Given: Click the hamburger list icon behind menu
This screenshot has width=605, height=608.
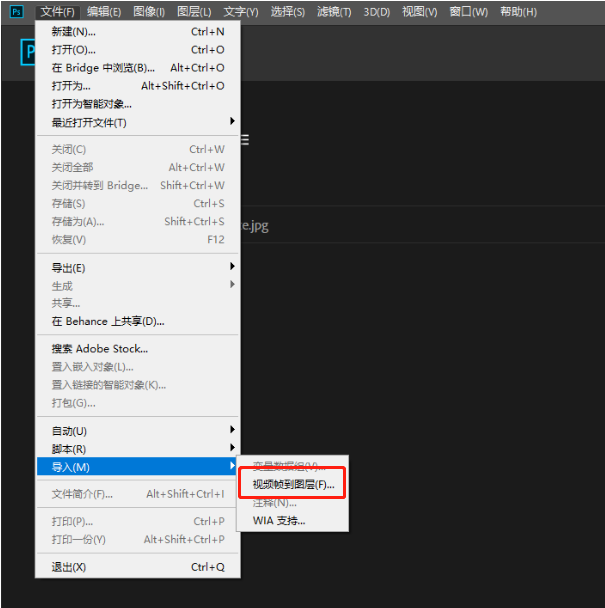Looking at the screenshot, I should [x=245, y=140].
